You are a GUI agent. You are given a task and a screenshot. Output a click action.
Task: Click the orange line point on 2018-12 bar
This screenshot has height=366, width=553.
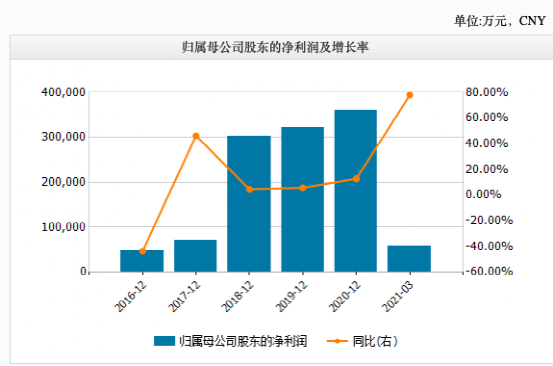(x=250, y=190)
